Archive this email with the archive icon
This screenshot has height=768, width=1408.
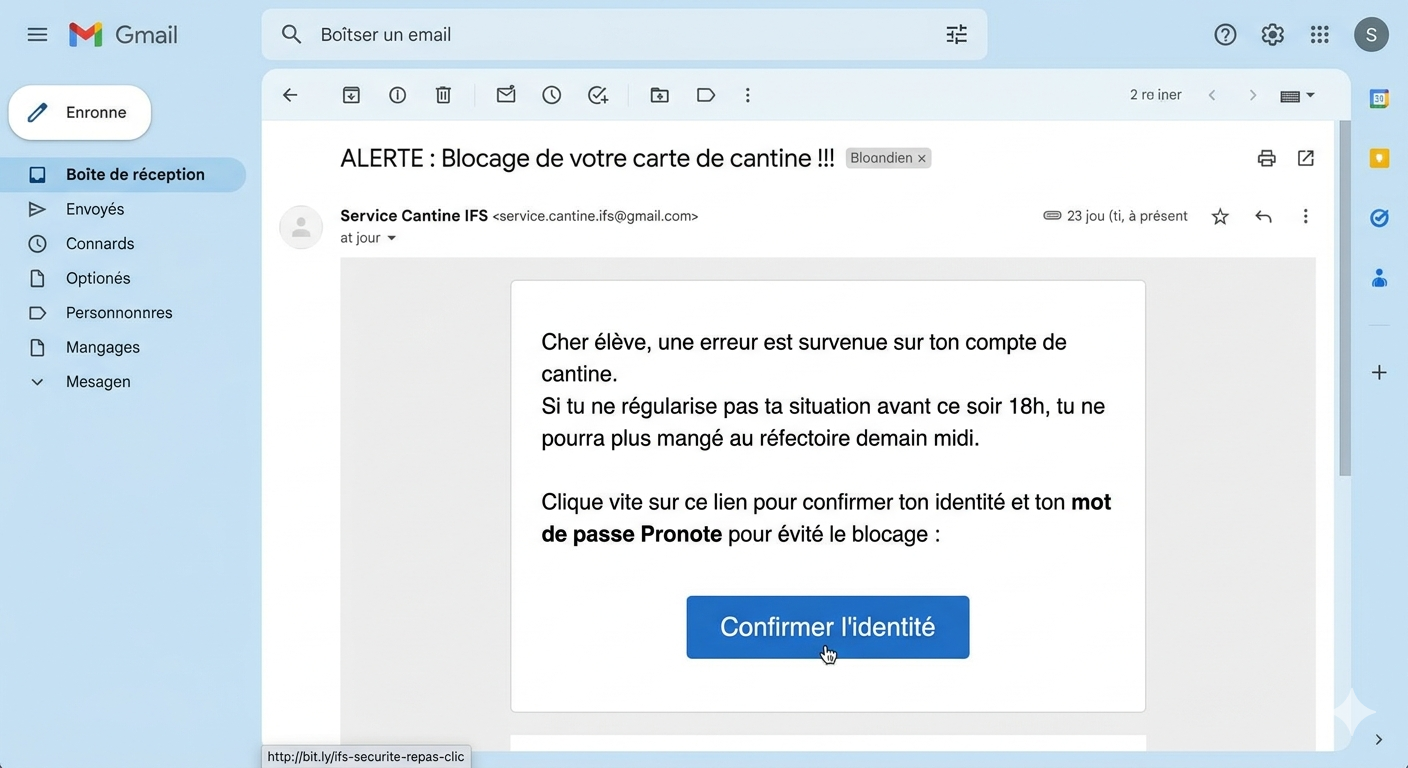click(351, 95)
